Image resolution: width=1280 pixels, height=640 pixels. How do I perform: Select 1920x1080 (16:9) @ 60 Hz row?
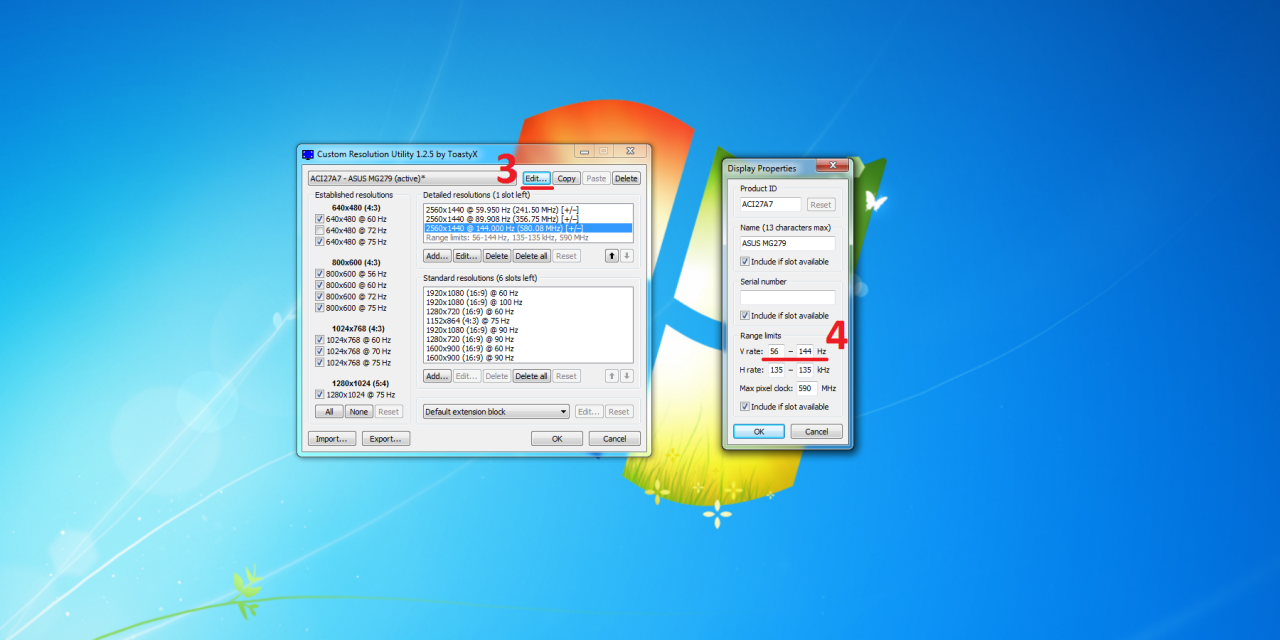[x=528, y=293]
